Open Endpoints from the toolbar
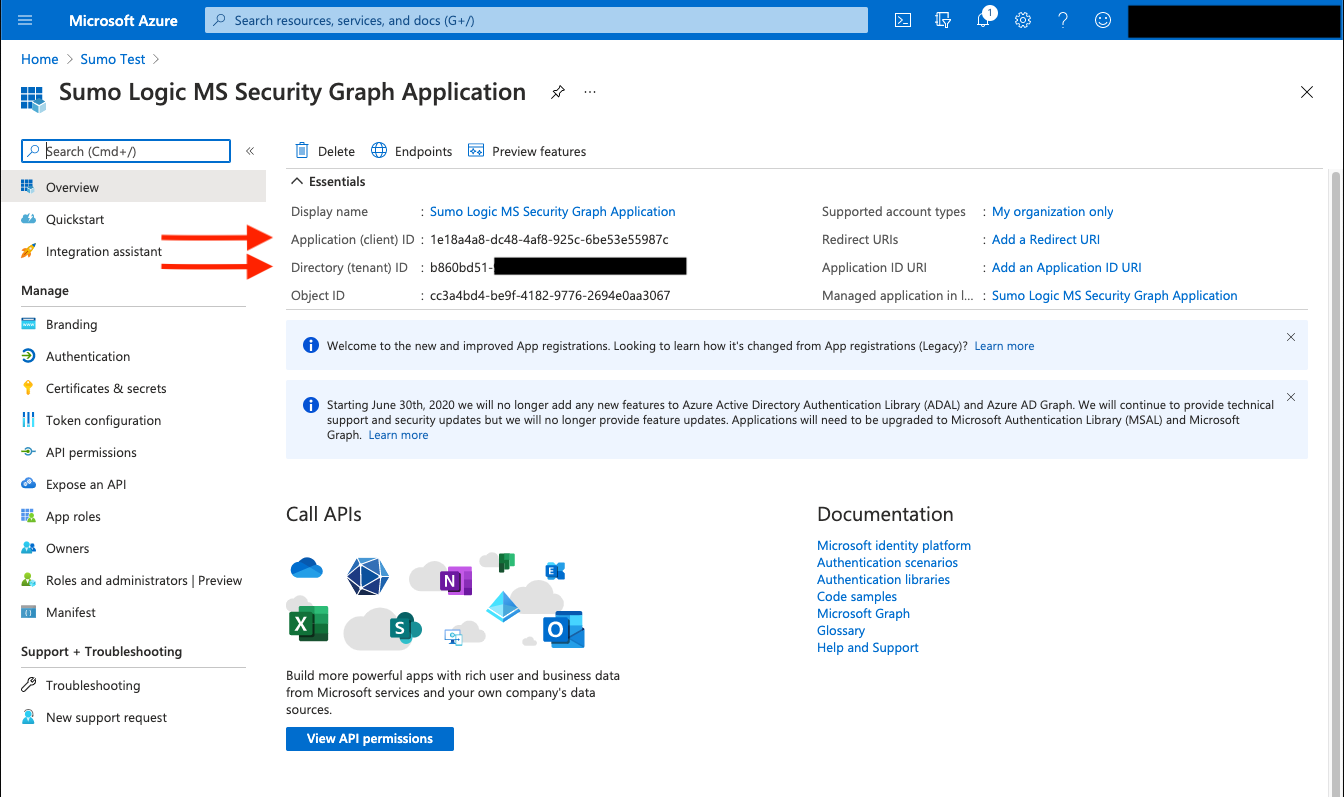The width and height of the screenshot is (1344, 797). (x=412, y=151)
